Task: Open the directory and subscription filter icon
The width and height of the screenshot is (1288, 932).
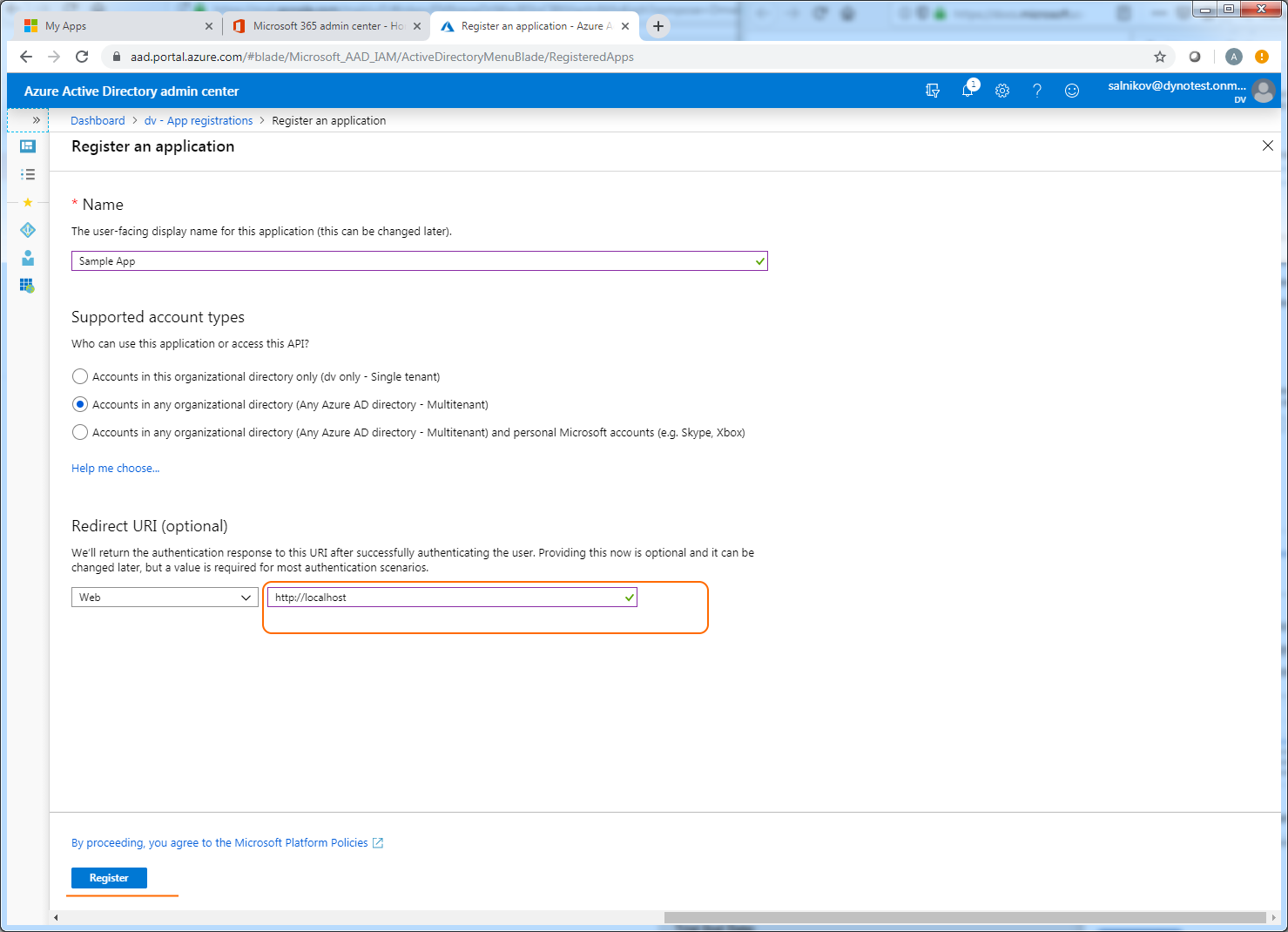Action: 933,91
